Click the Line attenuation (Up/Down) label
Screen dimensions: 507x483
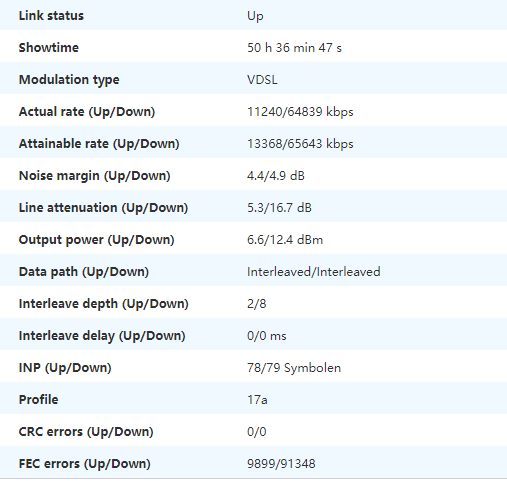103,208
